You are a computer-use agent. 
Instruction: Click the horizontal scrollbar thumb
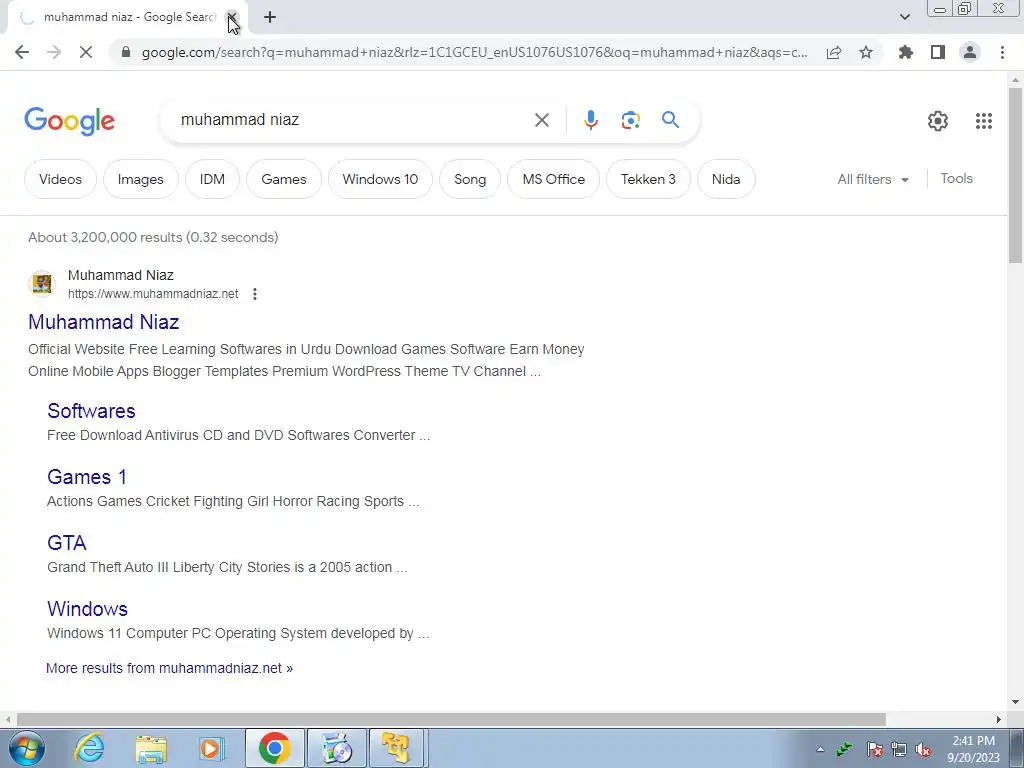click(451, 719)
